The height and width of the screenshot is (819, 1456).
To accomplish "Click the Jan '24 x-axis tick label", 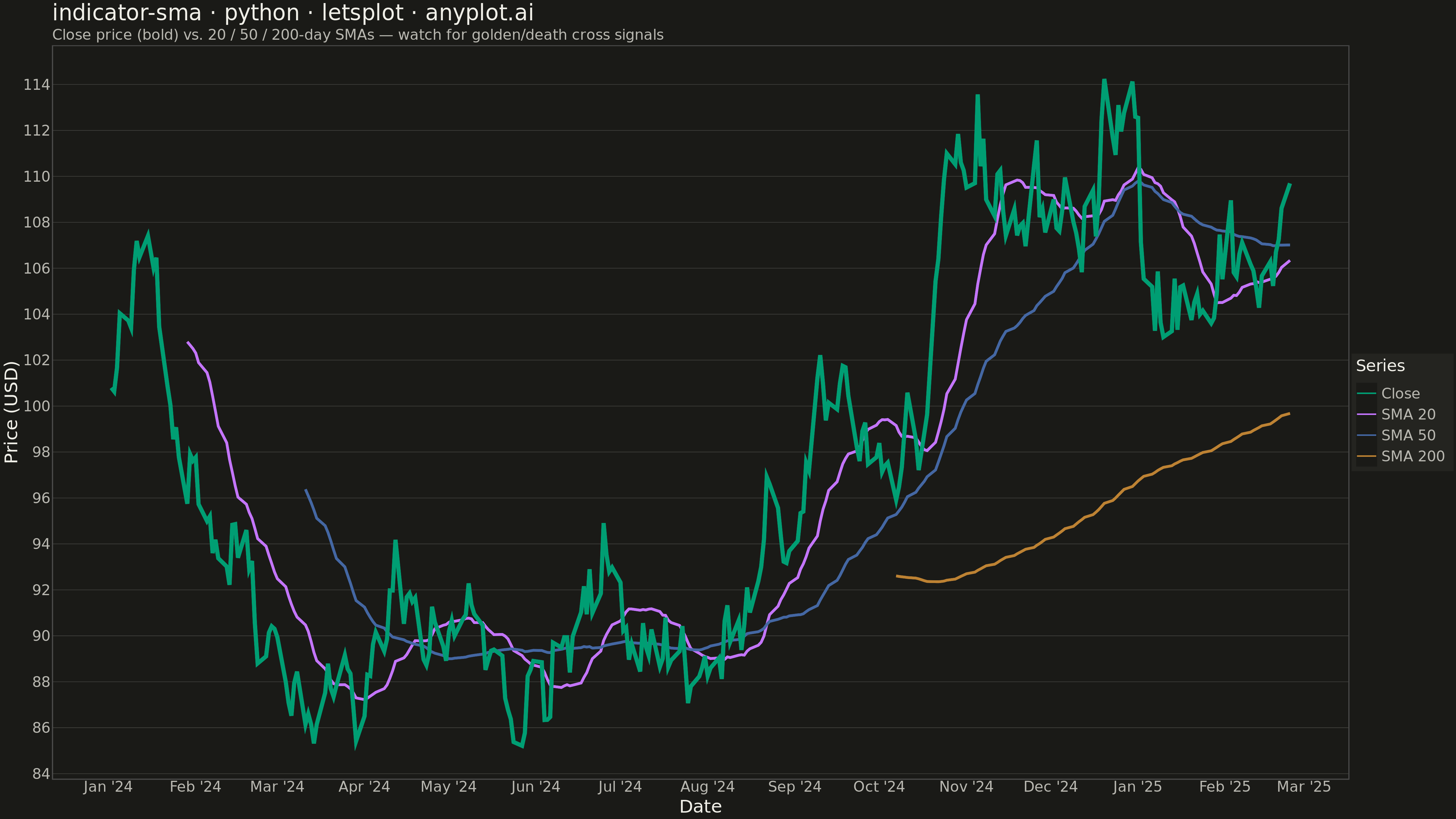I will (107, 787).
